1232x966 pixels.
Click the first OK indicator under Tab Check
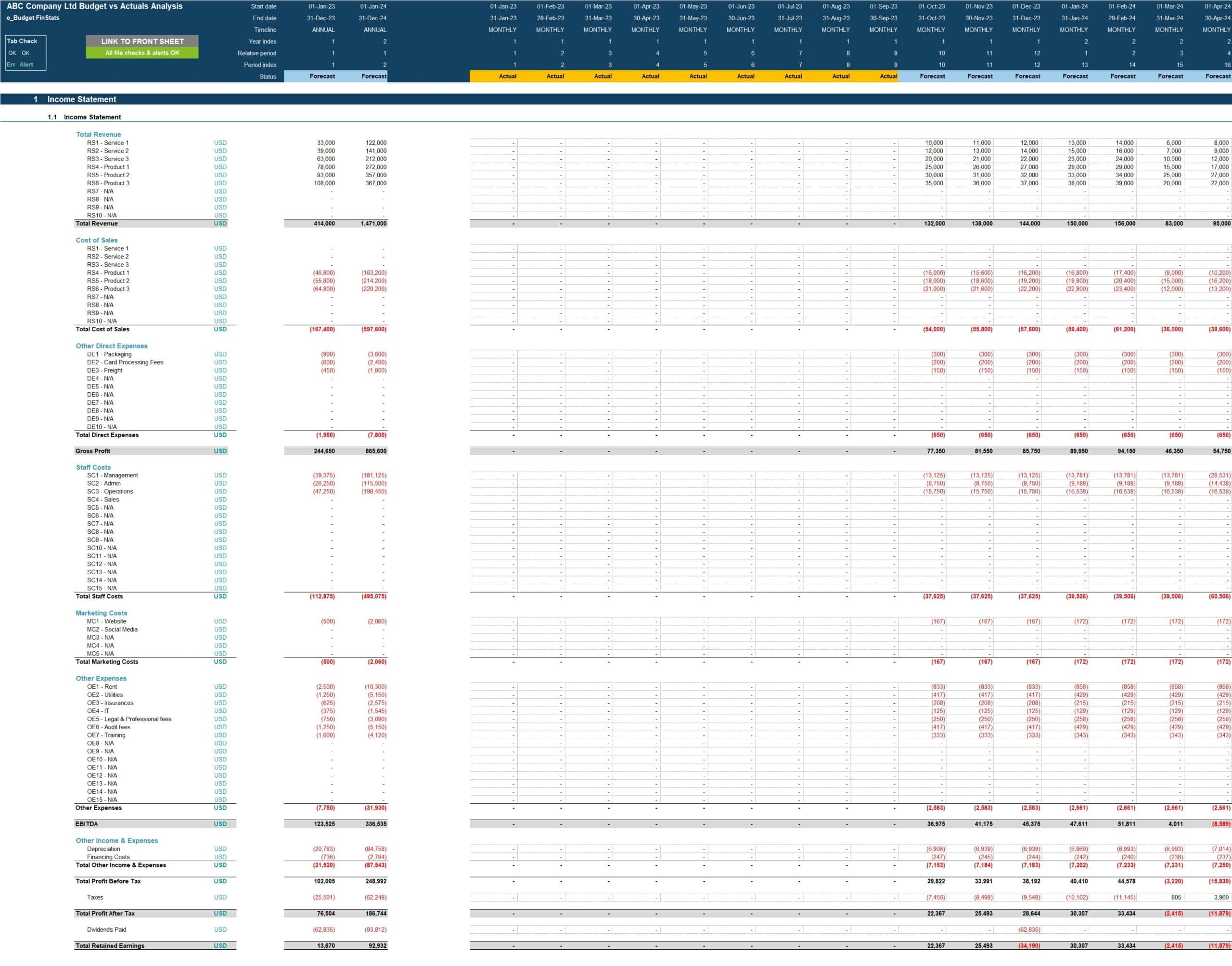pos(12,52)
